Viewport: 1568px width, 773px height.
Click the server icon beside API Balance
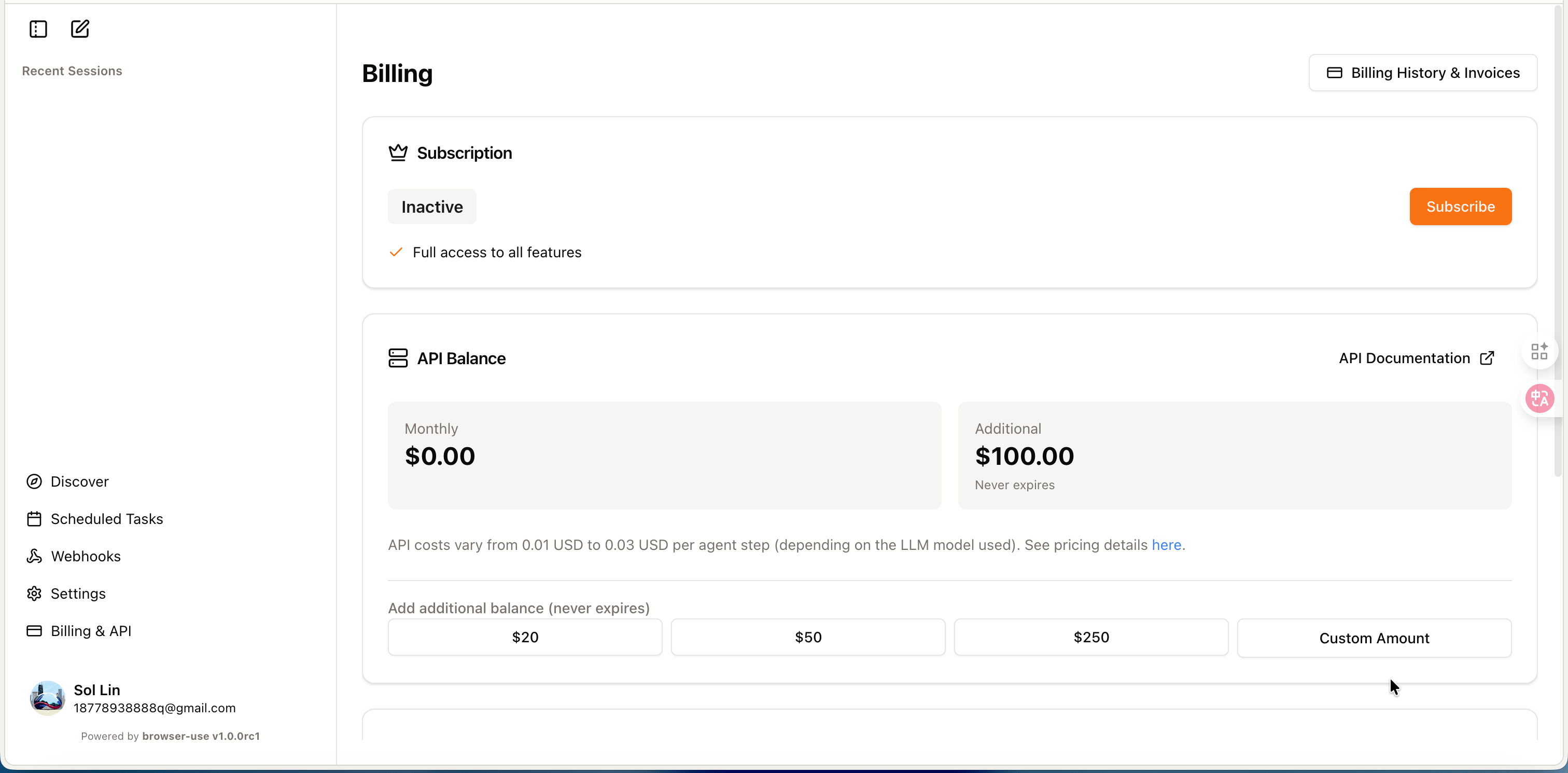pos(398,357)
